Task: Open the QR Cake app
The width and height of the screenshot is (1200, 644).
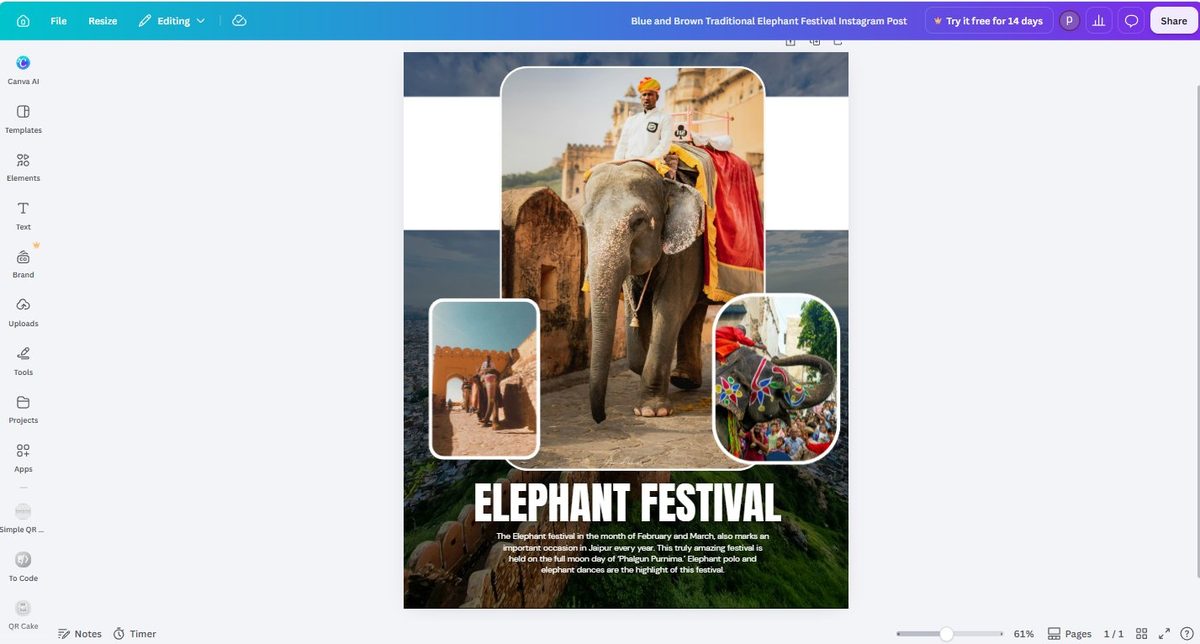Action: point(23,614)
